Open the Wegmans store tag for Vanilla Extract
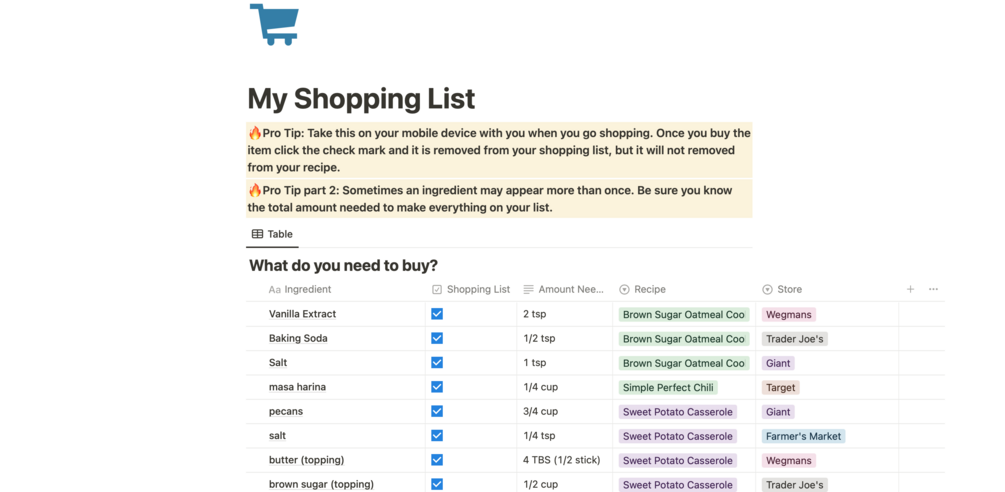Image resolution: width=1005 pixels, height=492 pixels. point(788,314)
